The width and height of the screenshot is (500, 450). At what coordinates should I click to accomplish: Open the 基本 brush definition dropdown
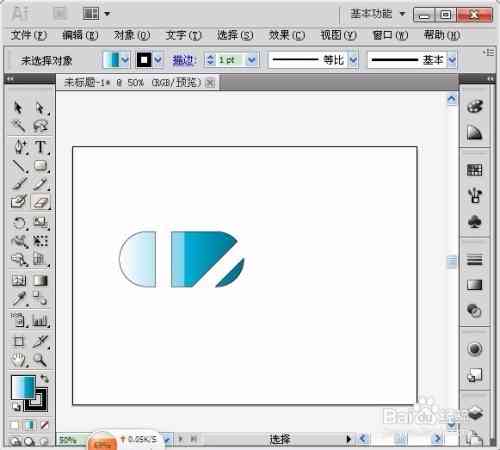(x=452, y=60)
